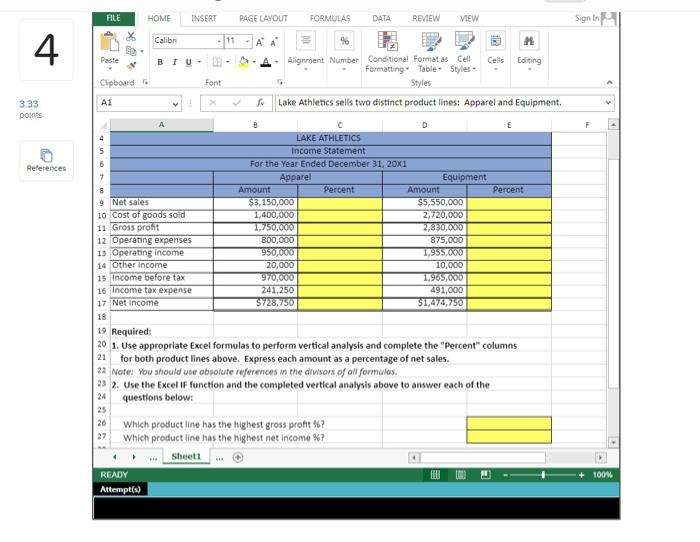Expand the Borders dropdown arrow
This screenshot has height=542, width=700.
pyautogui.click(x=228, y=62)
